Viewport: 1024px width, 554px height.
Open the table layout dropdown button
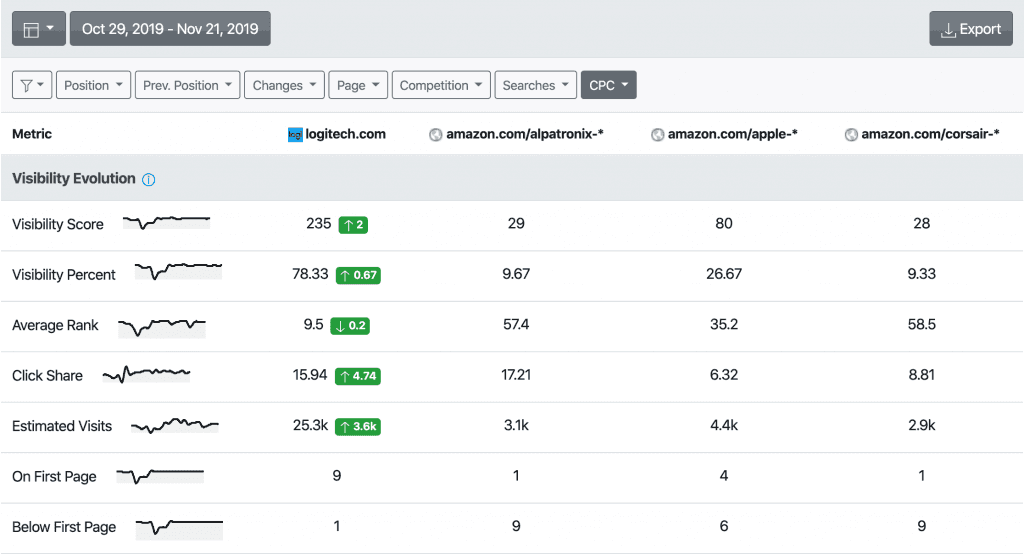pyautogui.click(x=39, y=29)
